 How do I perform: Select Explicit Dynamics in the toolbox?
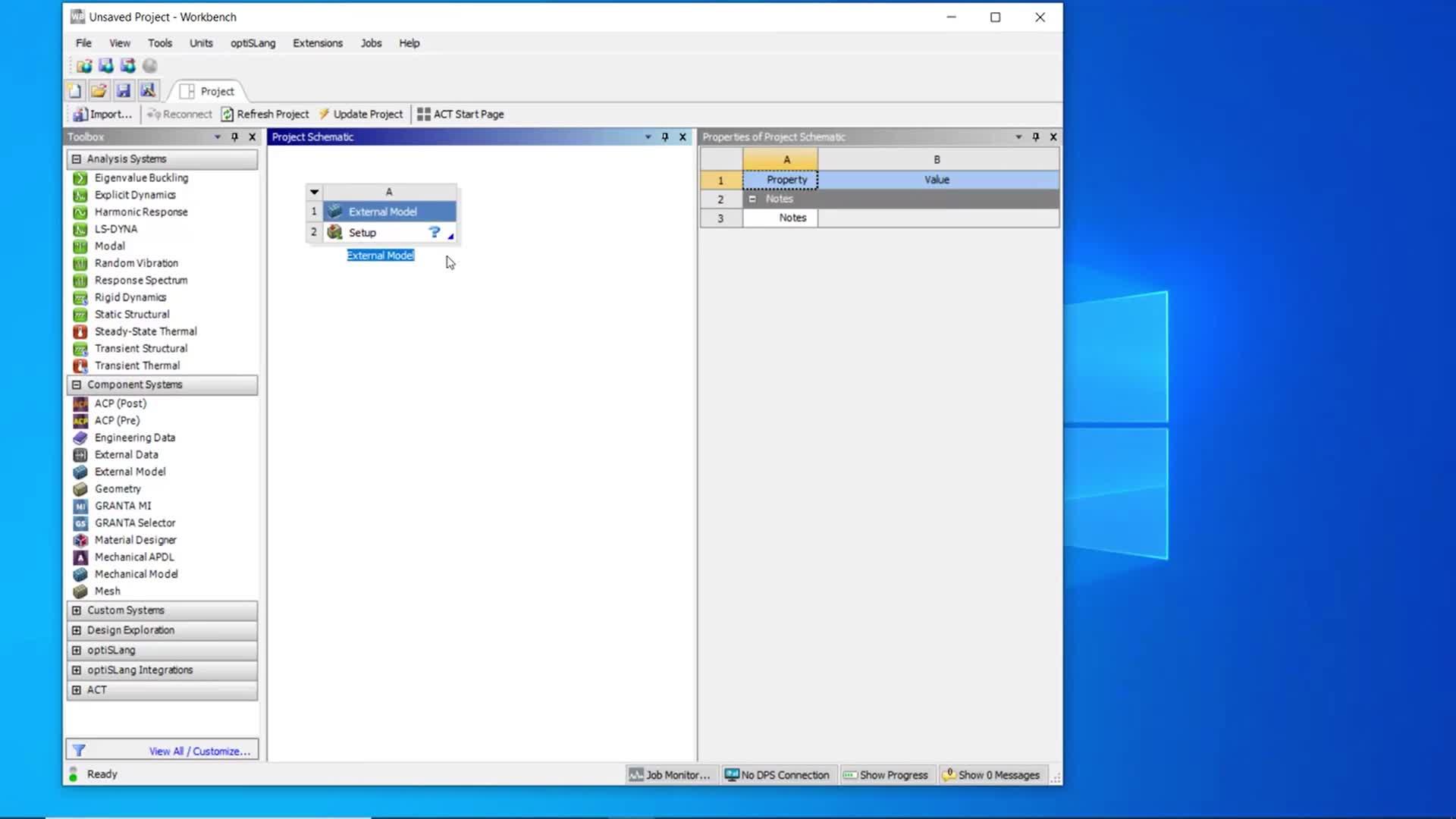(x=134, y=195)
